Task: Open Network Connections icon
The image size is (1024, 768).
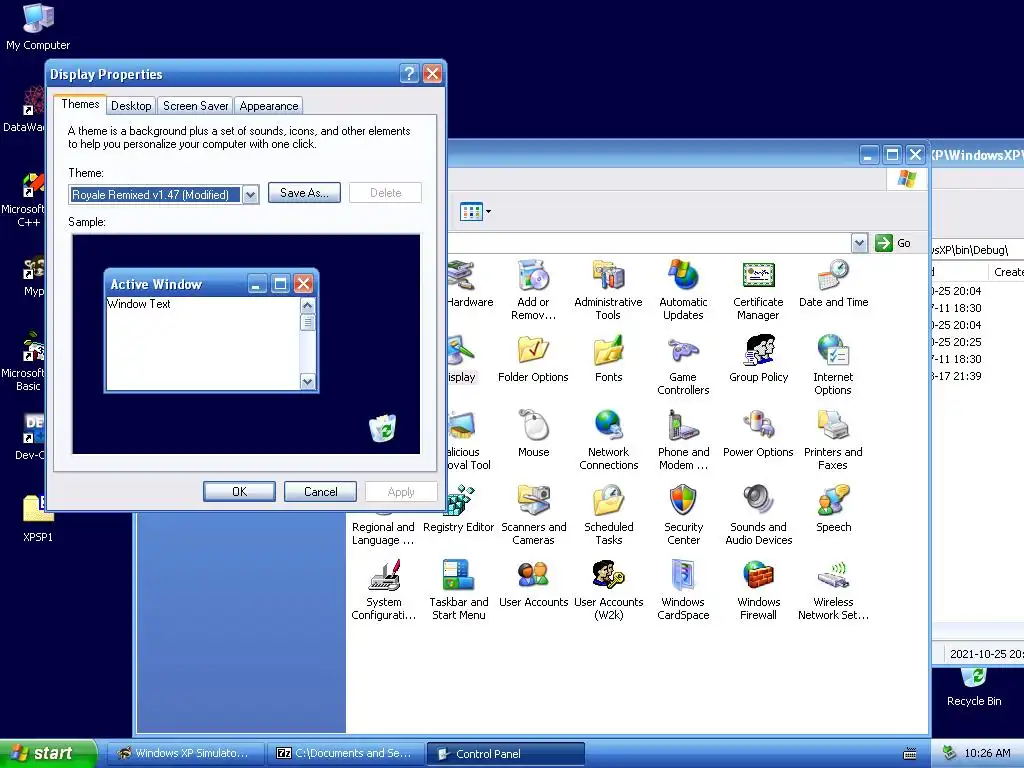Action: [609, 440]
